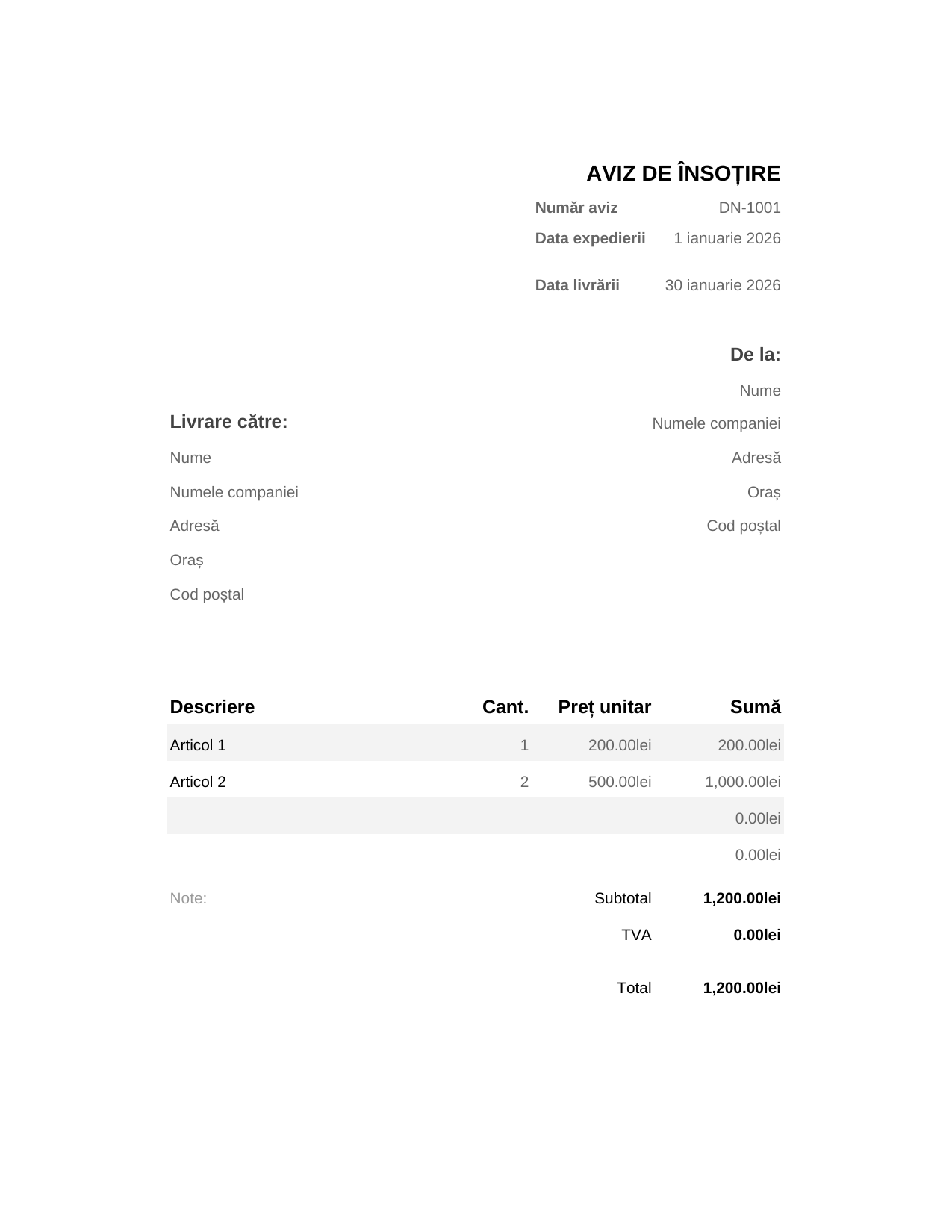Click Oraș field under Livrare către
The width and height of the screenshot is (952, 1232).
(x=187, y=560)
